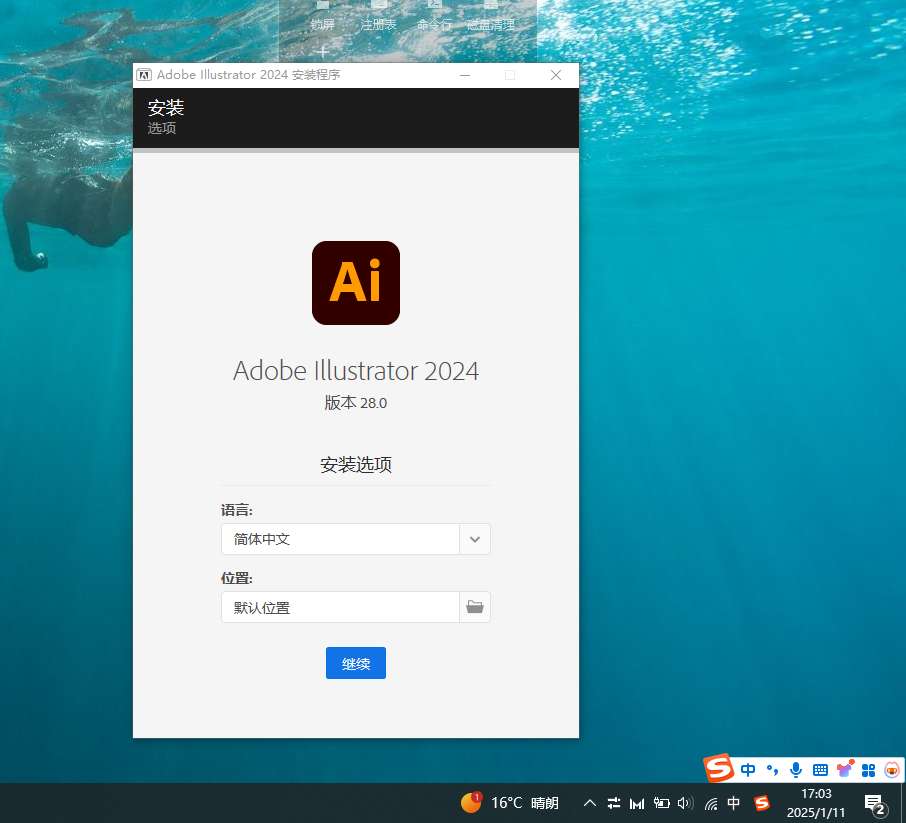Click the 锁屏 desktop shortcut

click(322, 17)
